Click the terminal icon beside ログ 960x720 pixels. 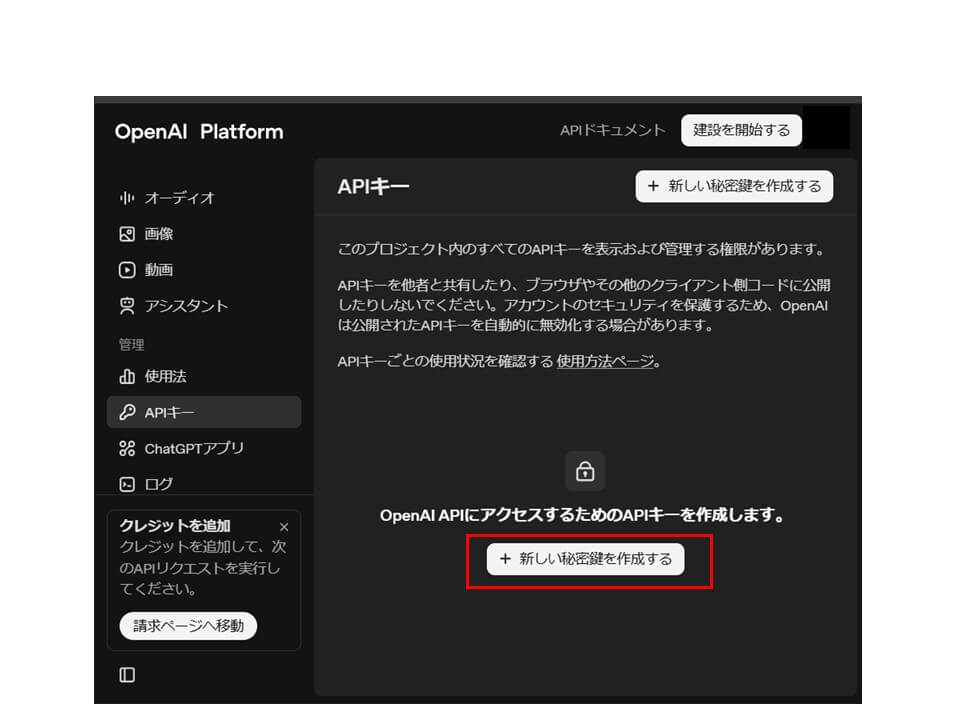pyautogui.click(x=127, y=484)
